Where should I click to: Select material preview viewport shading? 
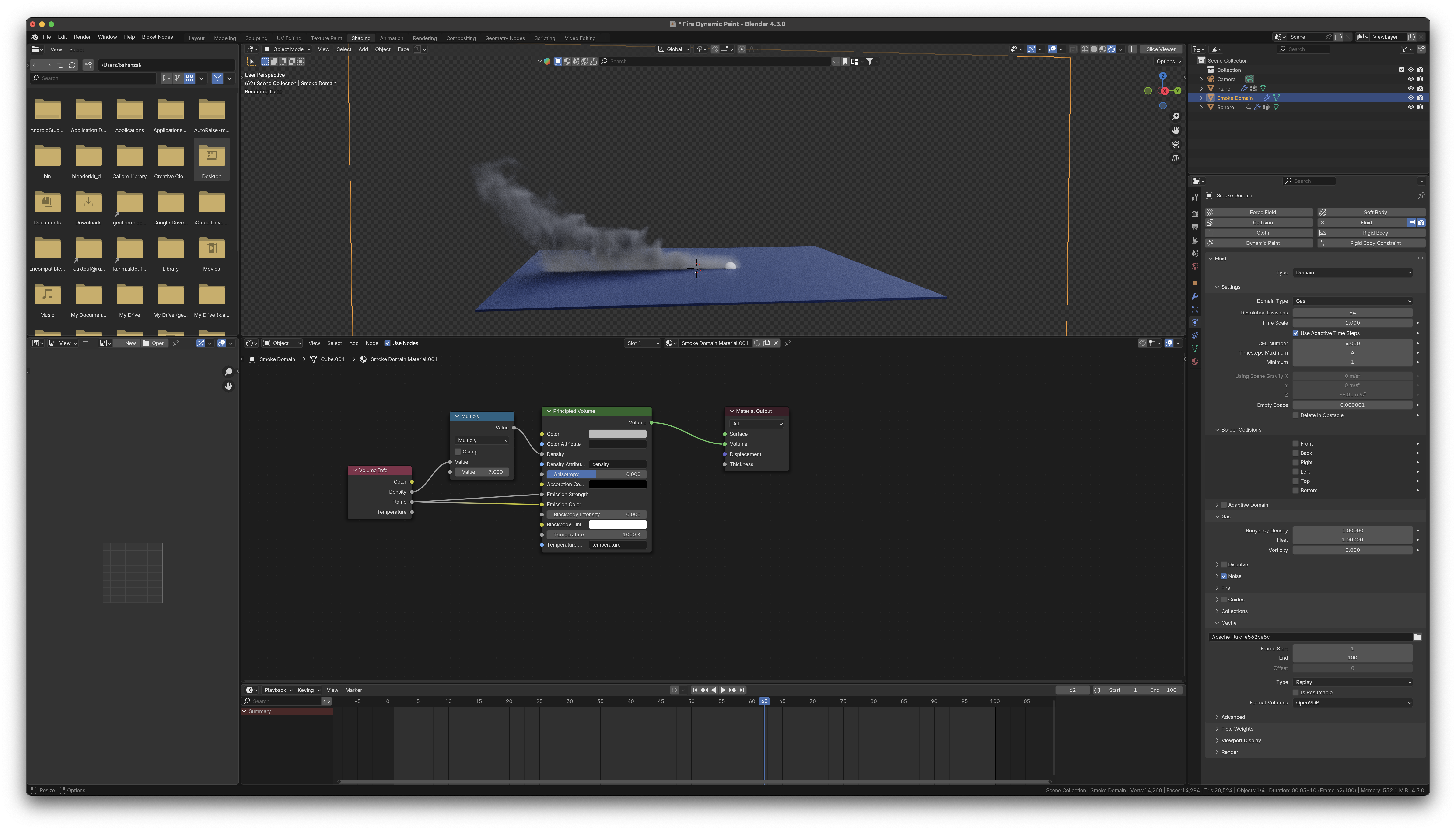[1102, 49]
